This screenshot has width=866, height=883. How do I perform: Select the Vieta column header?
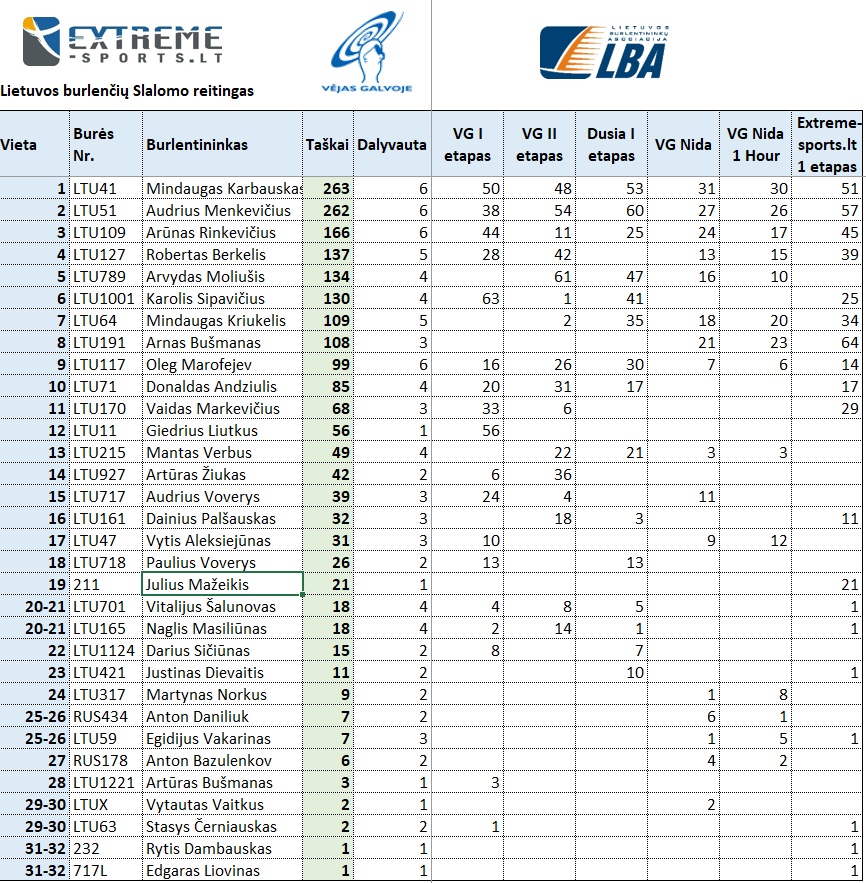[x=34, y=144]
